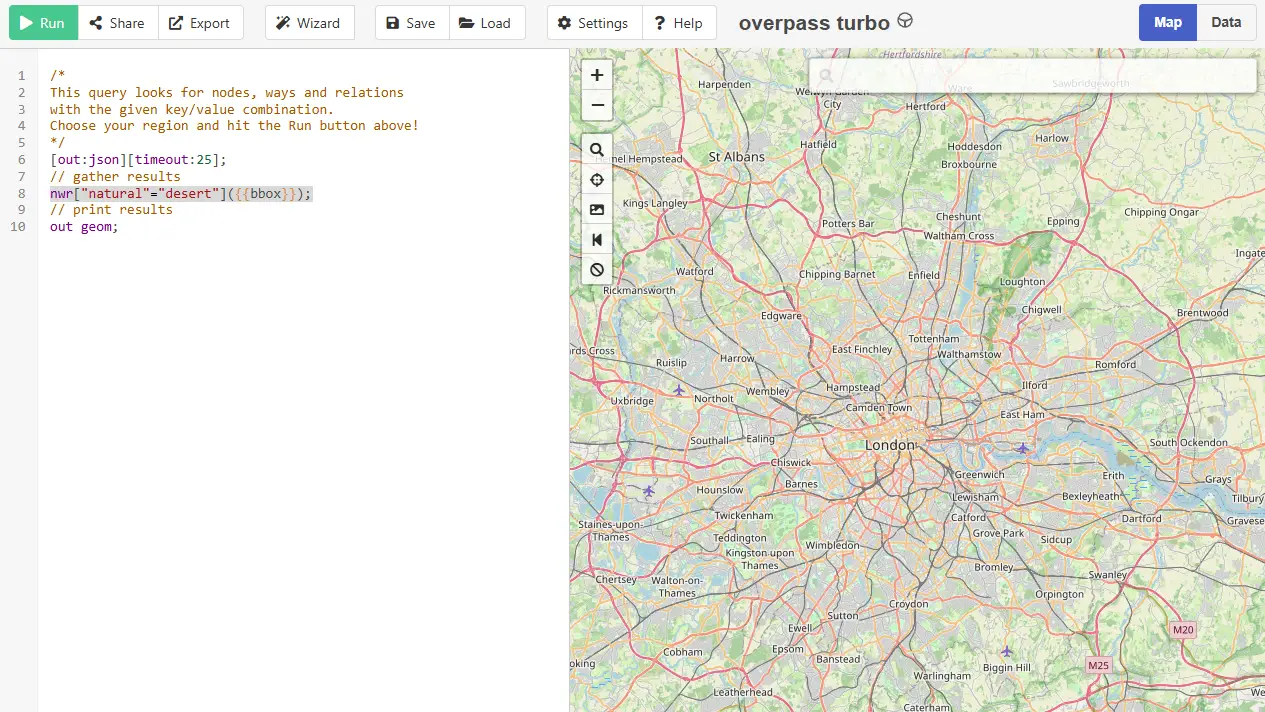Click line number 8 in the editor gutter
1265x712 pixels.
pos(21,193)
